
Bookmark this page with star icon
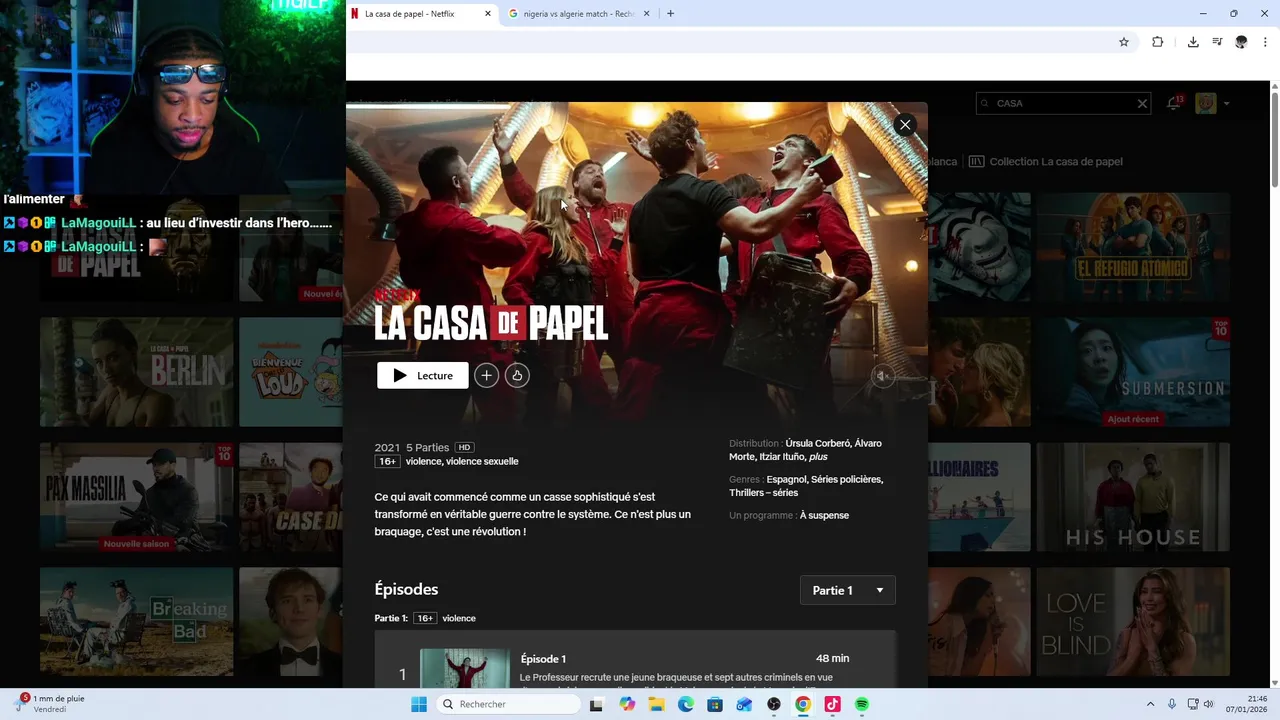click(x=1124, y=42)
